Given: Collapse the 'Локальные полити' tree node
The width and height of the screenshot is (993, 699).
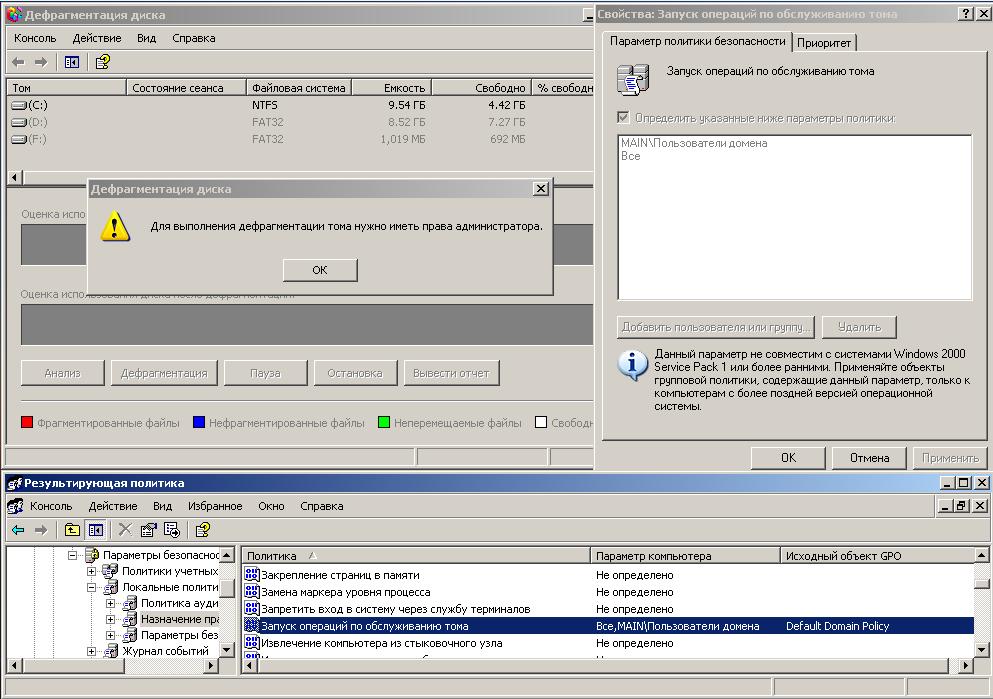Looking at the screenshot, I should click(x=92, y=587).
